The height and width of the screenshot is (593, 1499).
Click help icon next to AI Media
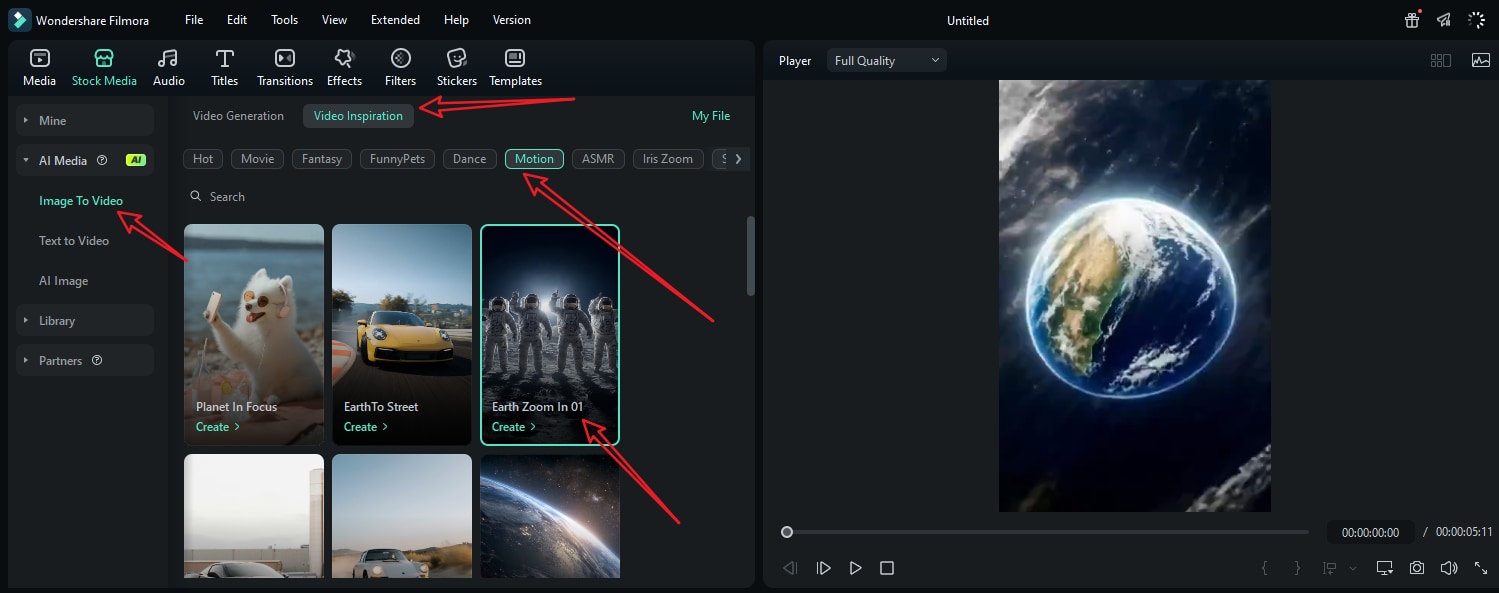tap(102, 160)
